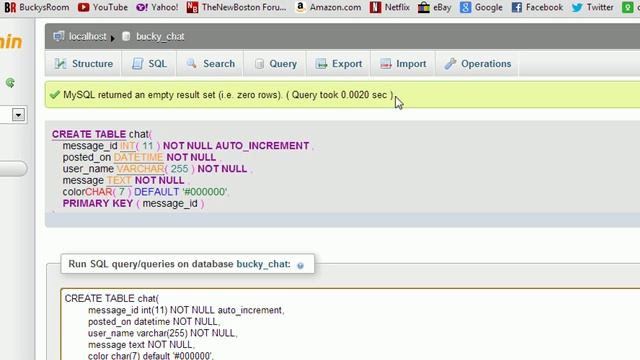The height and width of the screenshot is (360, 640).
Task: Go to localhost server breadcrumb
Action: point(87,36)
